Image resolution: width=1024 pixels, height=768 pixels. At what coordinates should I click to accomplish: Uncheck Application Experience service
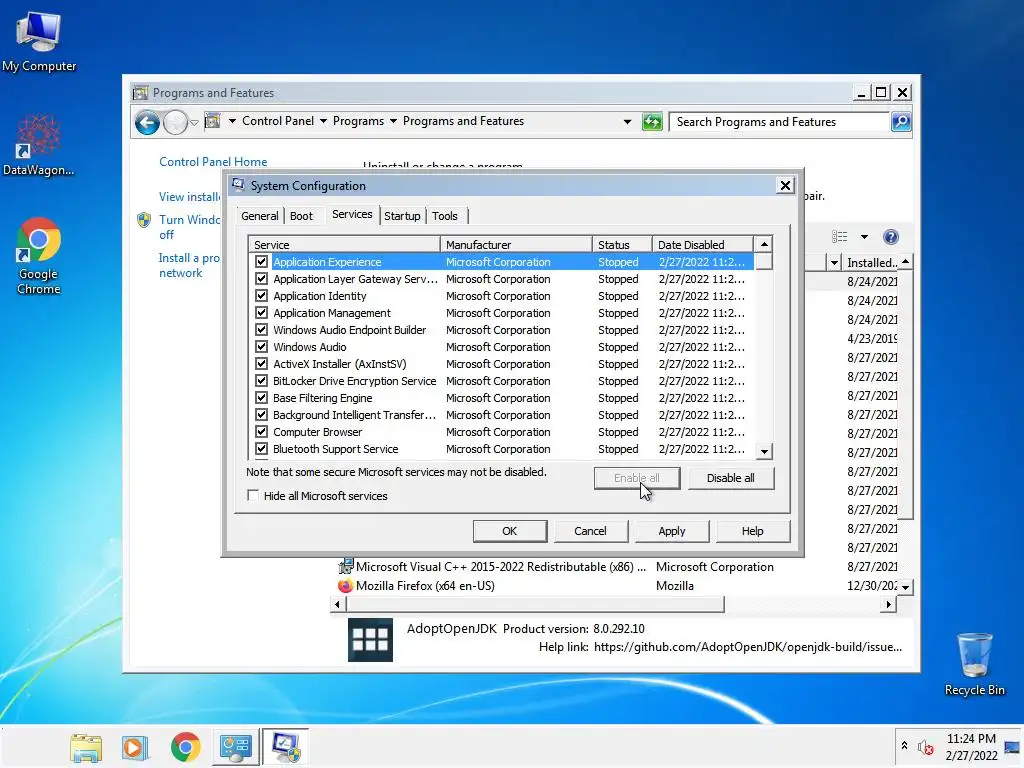tap(262, 262)
